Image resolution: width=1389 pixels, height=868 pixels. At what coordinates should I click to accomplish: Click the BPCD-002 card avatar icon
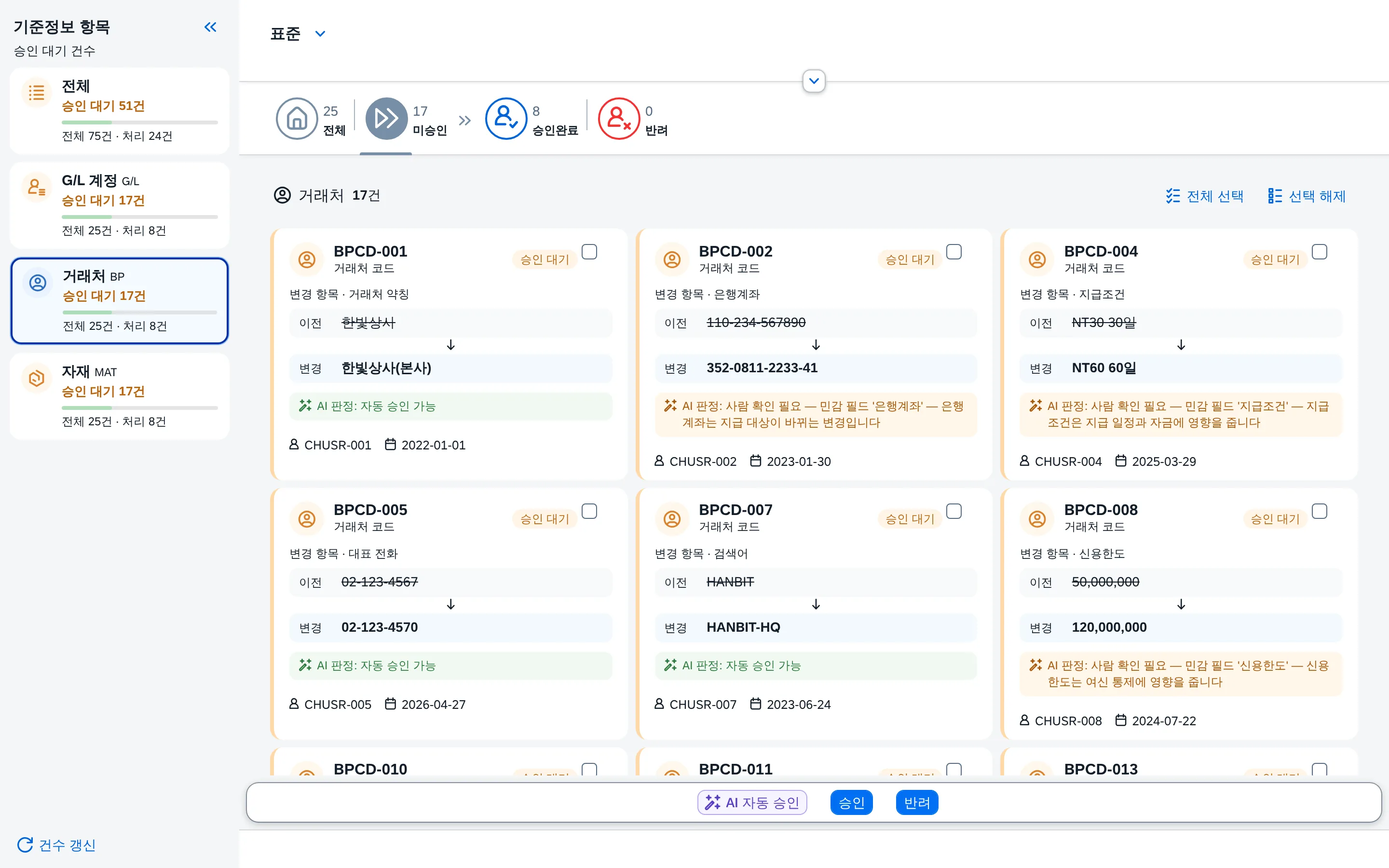click(671, 259)
